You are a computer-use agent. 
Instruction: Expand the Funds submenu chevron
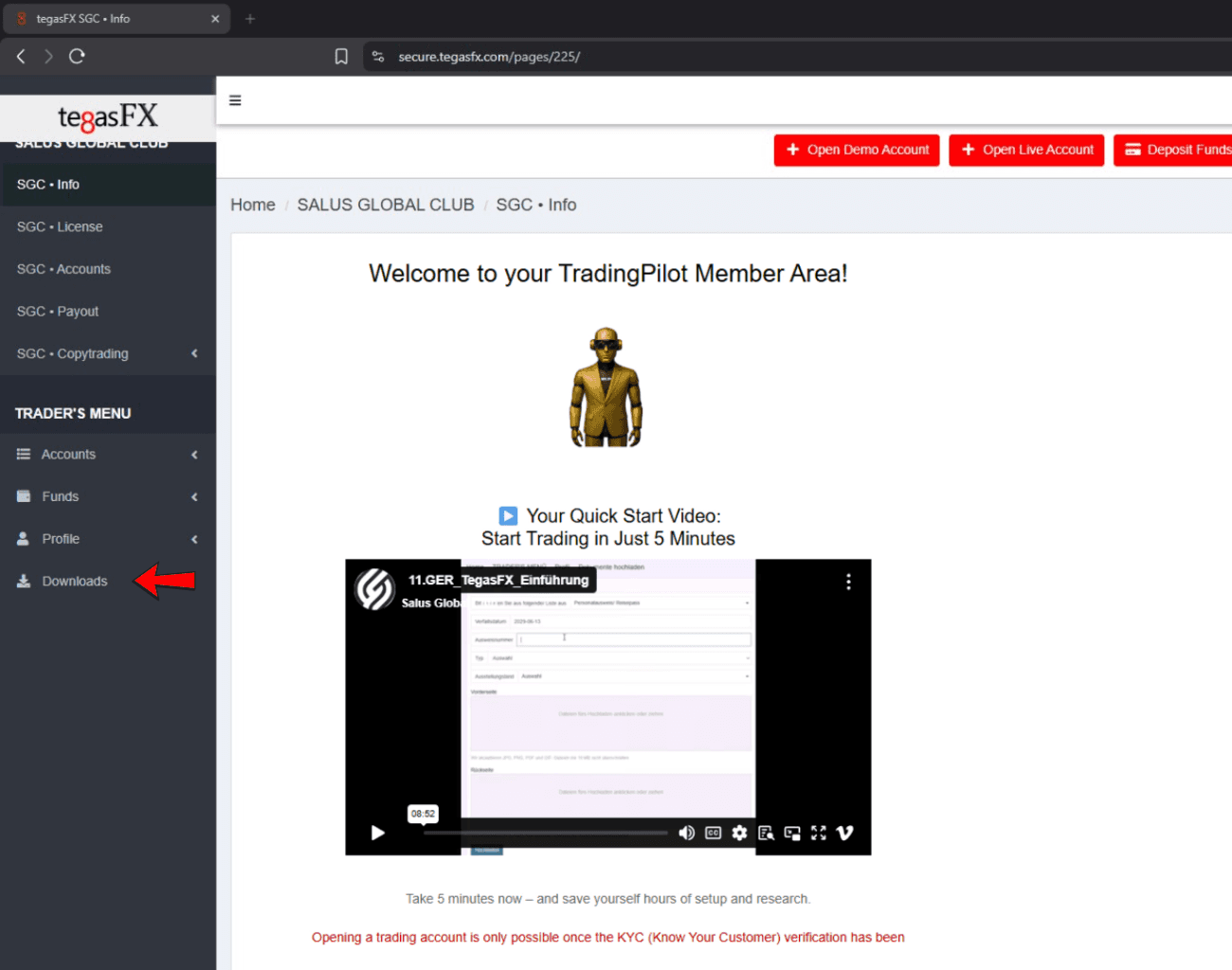coord(194,497)
